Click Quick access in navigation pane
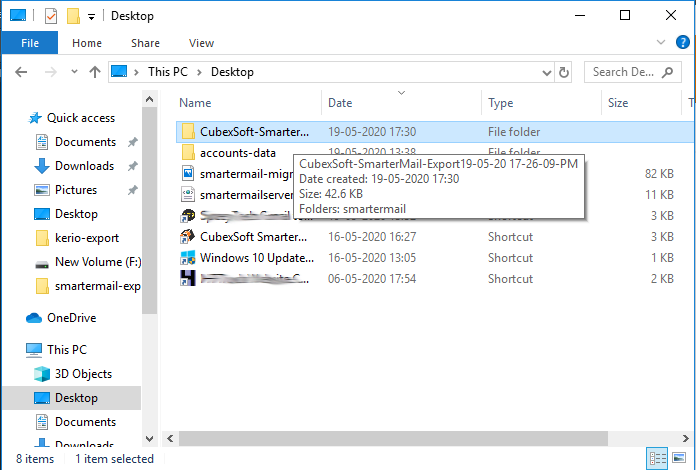Screen dimensions: 696x470 point(81,118)
